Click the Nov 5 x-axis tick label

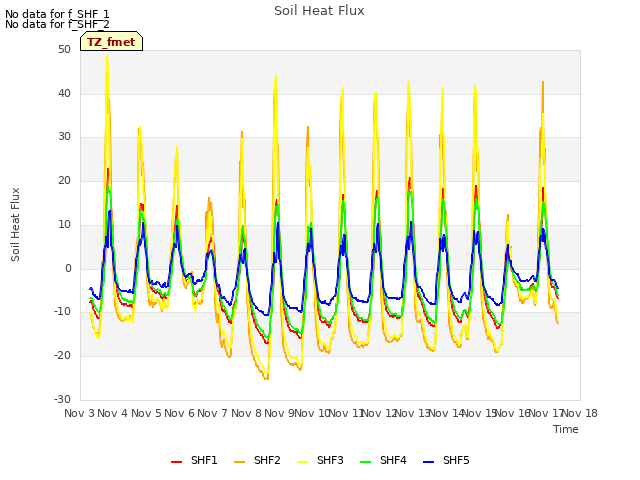(x=146, y=413)
